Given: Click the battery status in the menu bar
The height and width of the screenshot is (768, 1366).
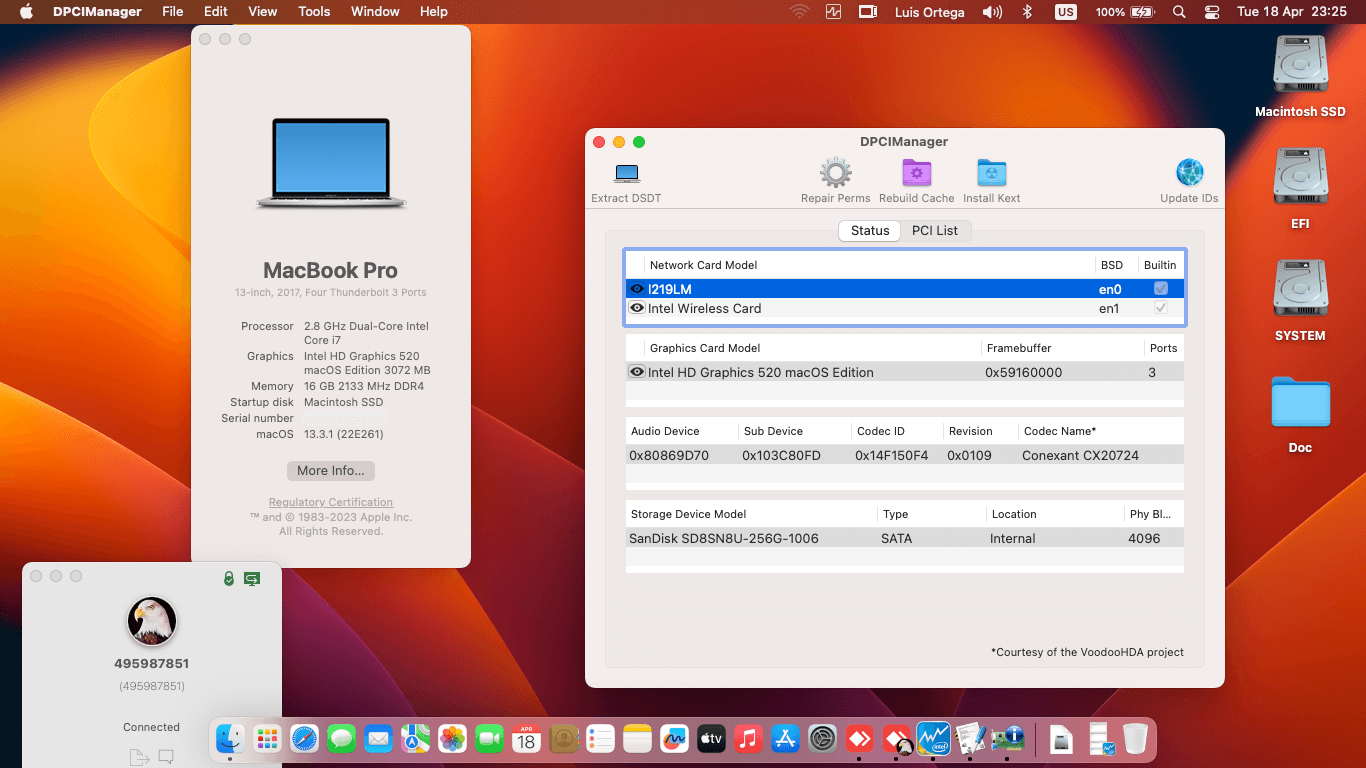Looking at the screenshot, I should pyautogui.click(x=1125, y=12).
